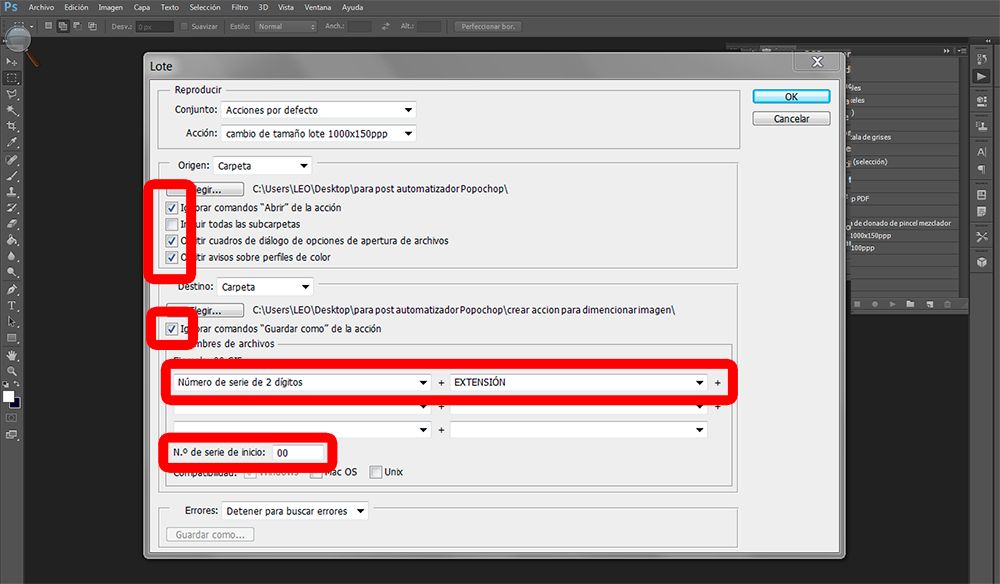Select the Rectangular Marquee tool
The image size is (1000, 584).
coord(12,78)
